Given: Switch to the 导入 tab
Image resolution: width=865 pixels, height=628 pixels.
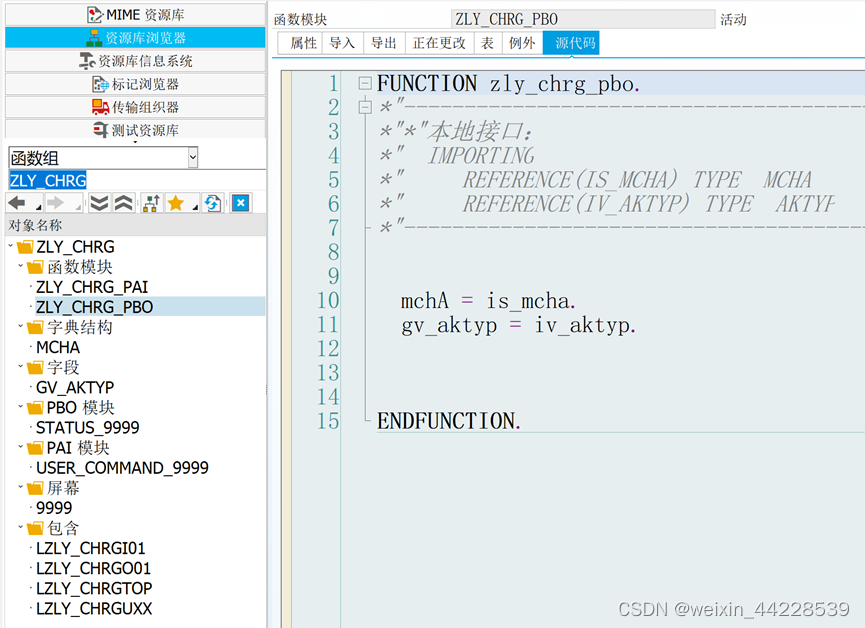Looking at the screenshot, I should [x=342, y=43].
